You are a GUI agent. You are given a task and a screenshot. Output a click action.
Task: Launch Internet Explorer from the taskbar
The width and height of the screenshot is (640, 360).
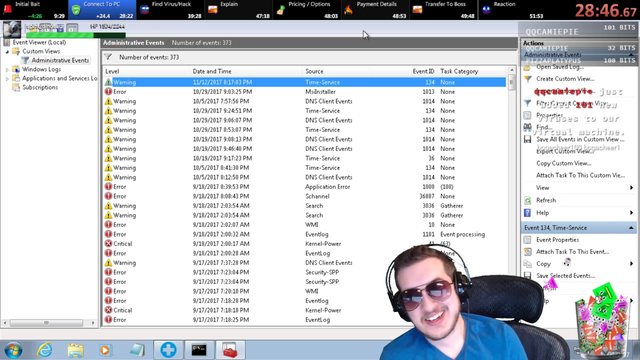(44, 350)
